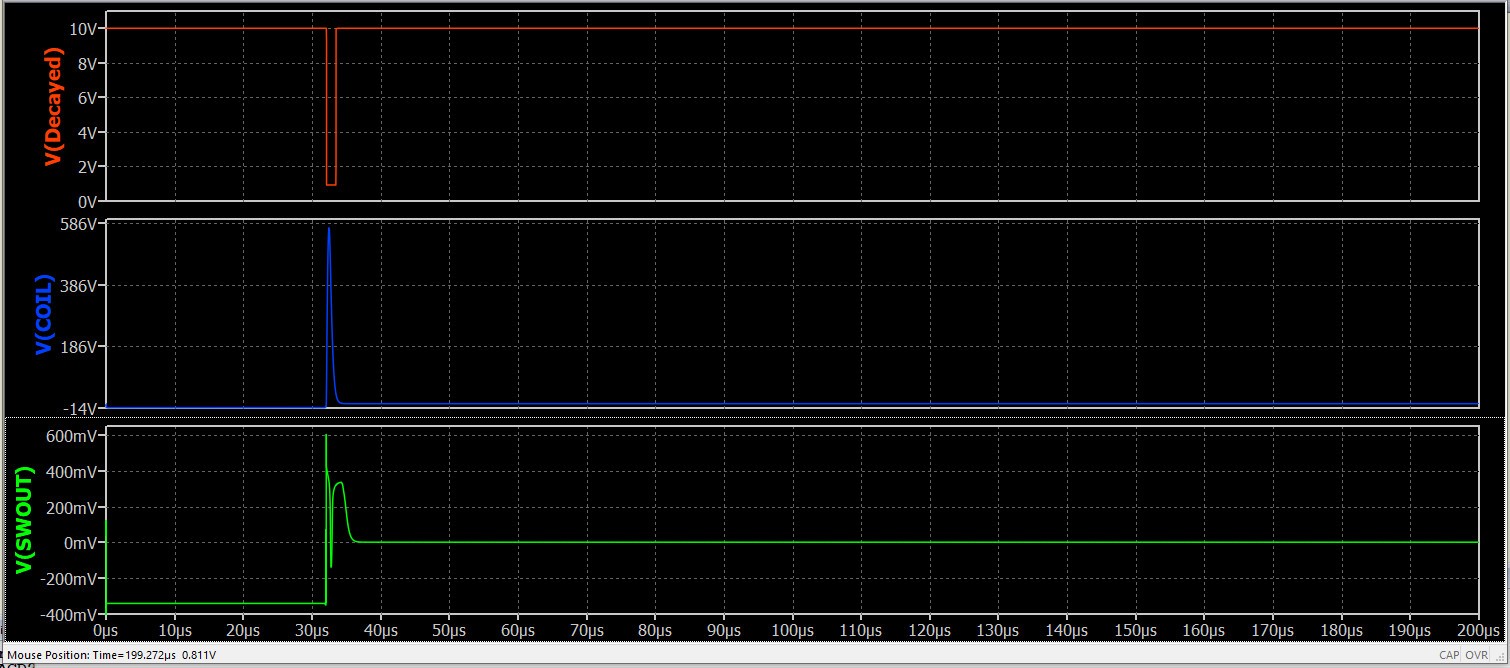Viewport: 1510px width, 668px height.
Task: Click the green V(SWOUT) ringing hump
Action: [x=340, y=484]
